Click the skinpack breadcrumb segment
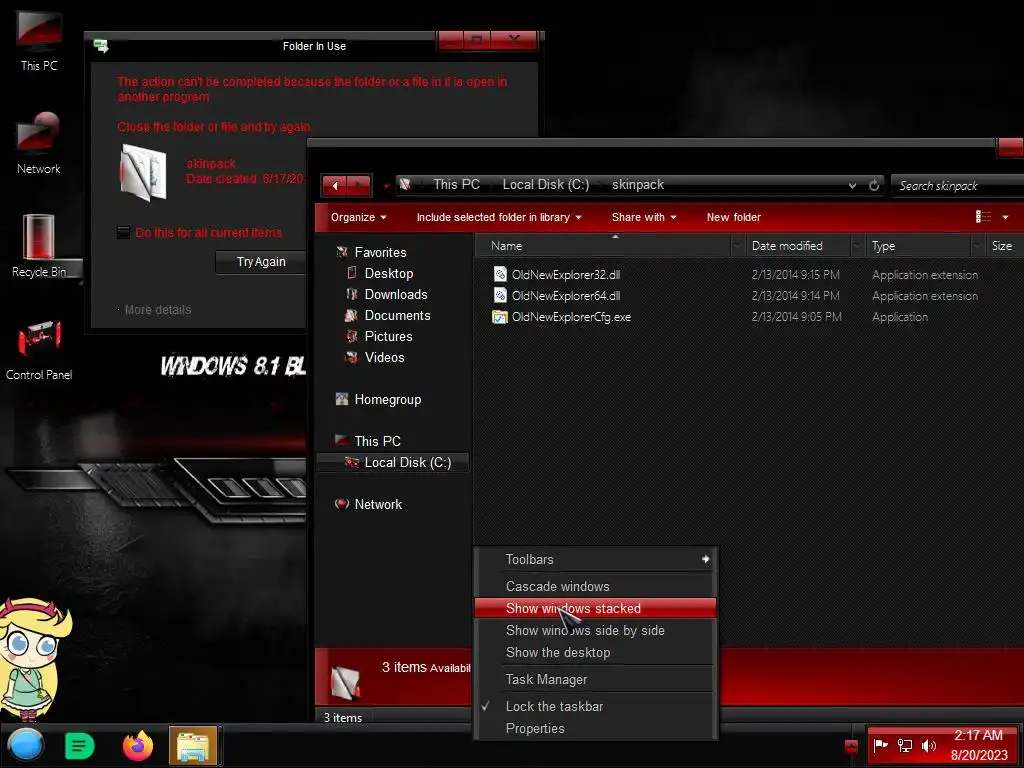Image resolution: width=1024 pixels, height=768 pixels. [637, 185]
